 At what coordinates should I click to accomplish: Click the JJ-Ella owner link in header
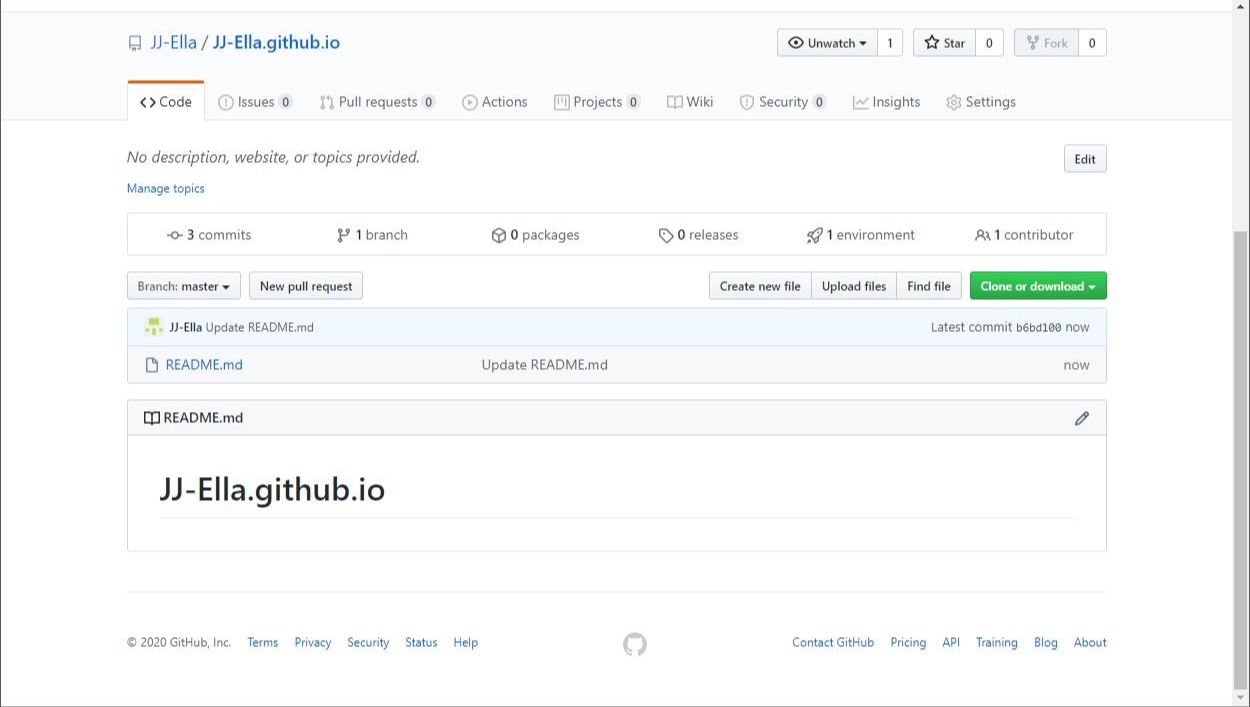click(x=174, y=43)
